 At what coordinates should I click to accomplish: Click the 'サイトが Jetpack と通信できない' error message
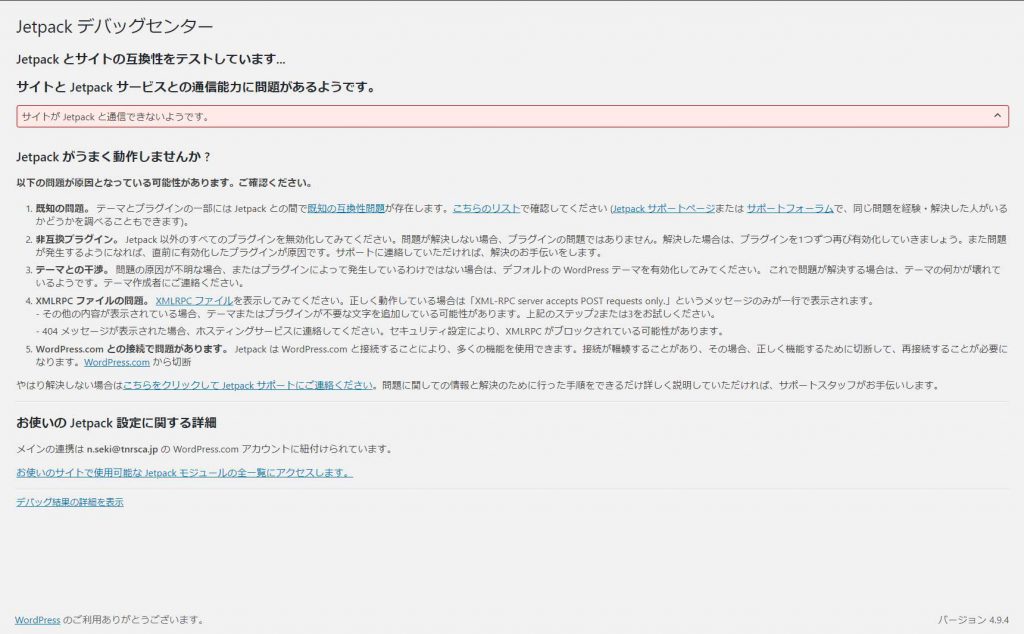pos(115,117)
